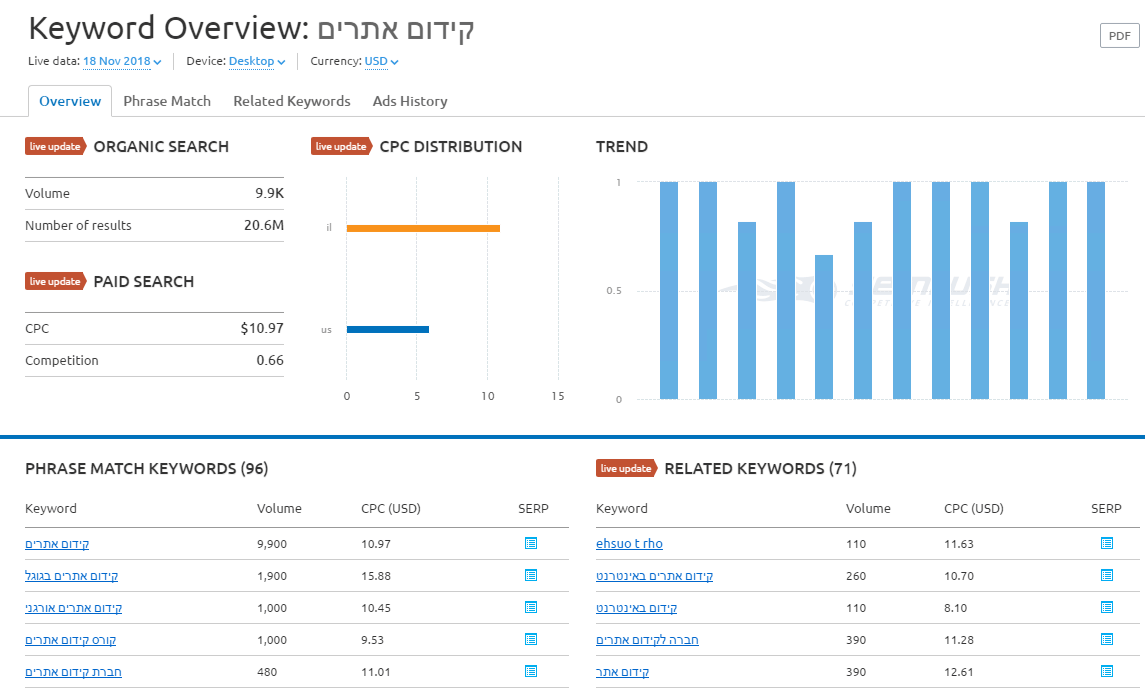The image size is (1145, 693).
Task: Switch to the Phrase Match tab
Action: click(167, 102)
